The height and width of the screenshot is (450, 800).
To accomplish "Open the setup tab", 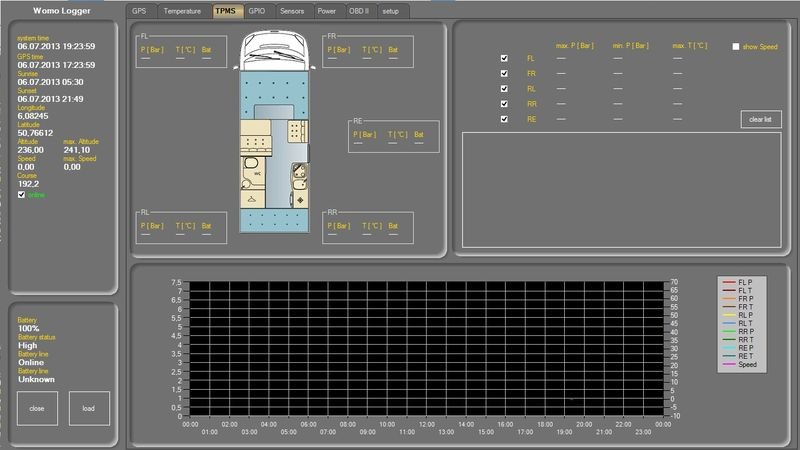I will [392, 11].
